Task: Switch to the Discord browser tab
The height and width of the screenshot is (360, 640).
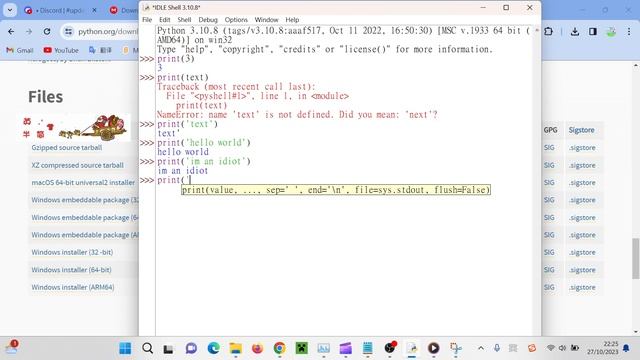Action: point(59,10)
